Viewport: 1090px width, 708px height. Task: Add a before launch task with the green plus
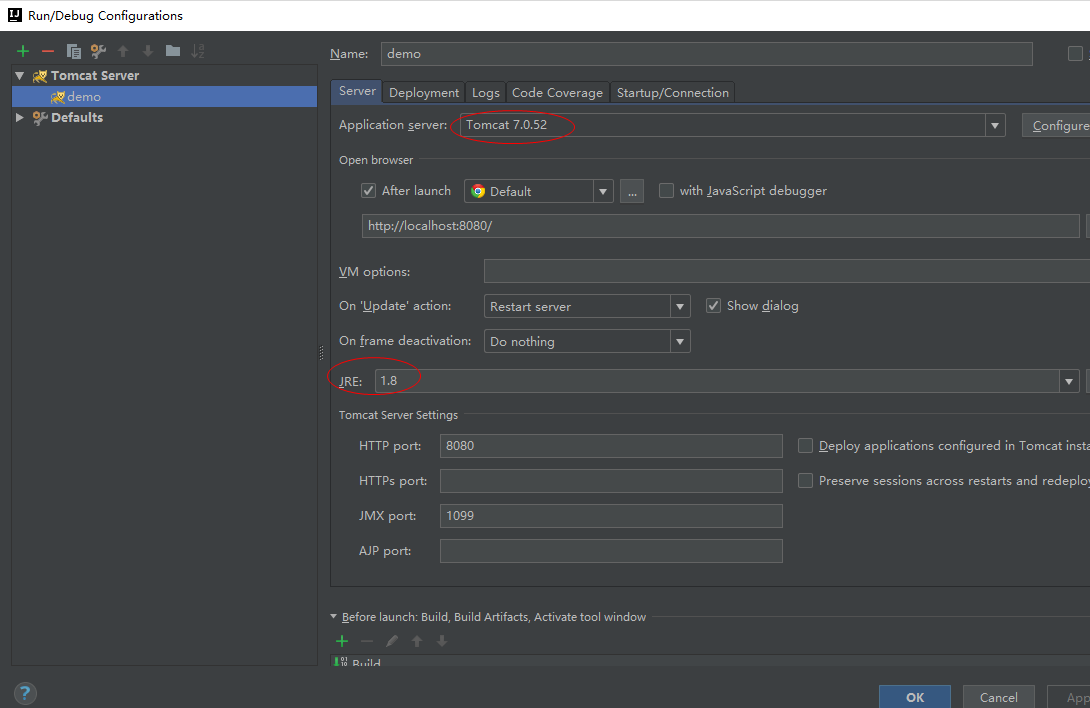(342, 641)
